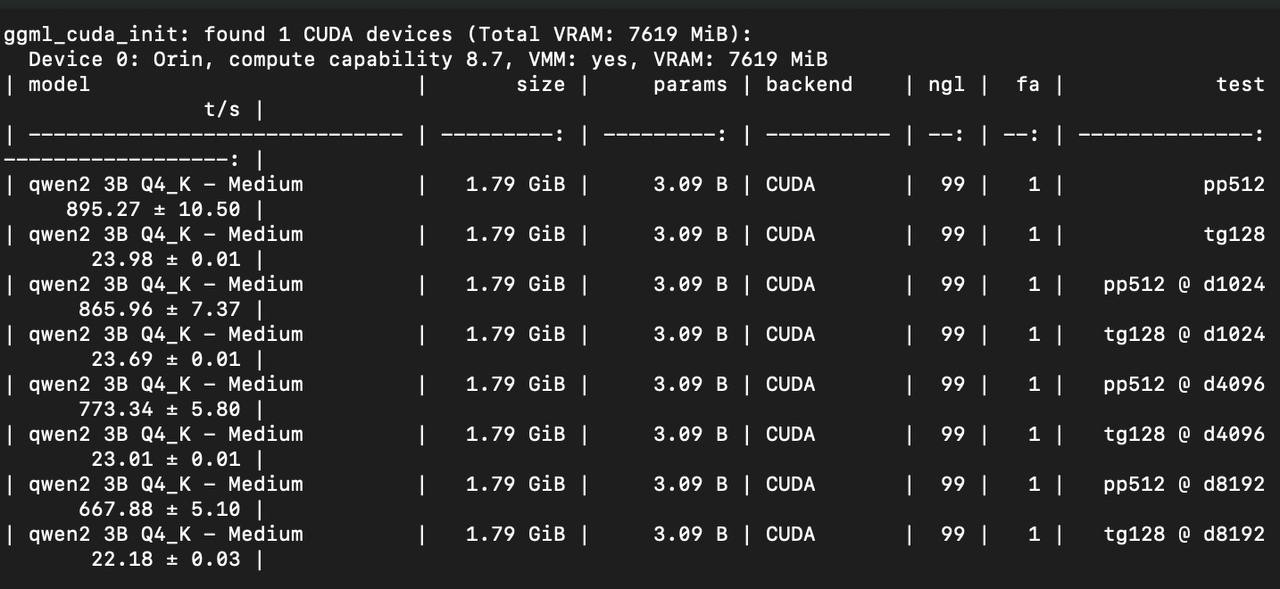
Task: Click the 'pp512 @ d8192' test entry
Action: [x=1184, y=485]
